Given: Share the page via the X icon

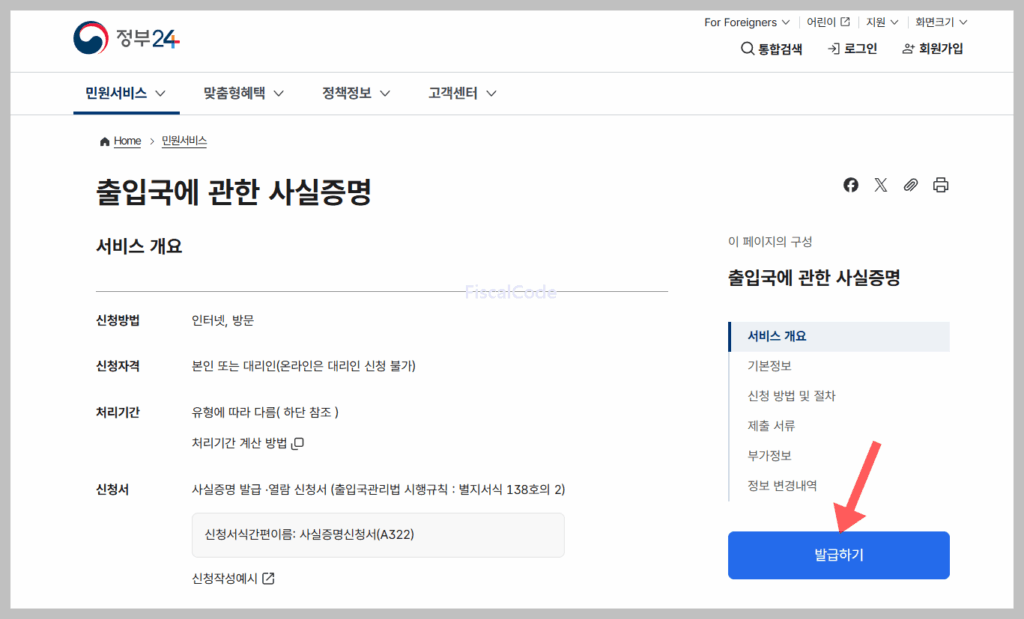Looking at the screenshot, I should tap(881, 184).
